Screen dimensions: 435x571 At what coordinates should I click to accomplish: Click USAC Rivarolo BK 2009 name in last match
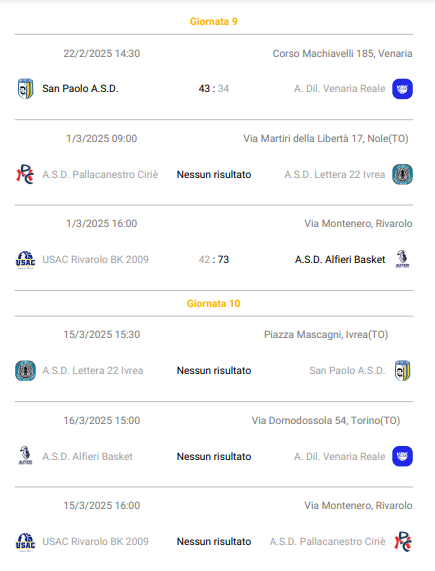95,542
